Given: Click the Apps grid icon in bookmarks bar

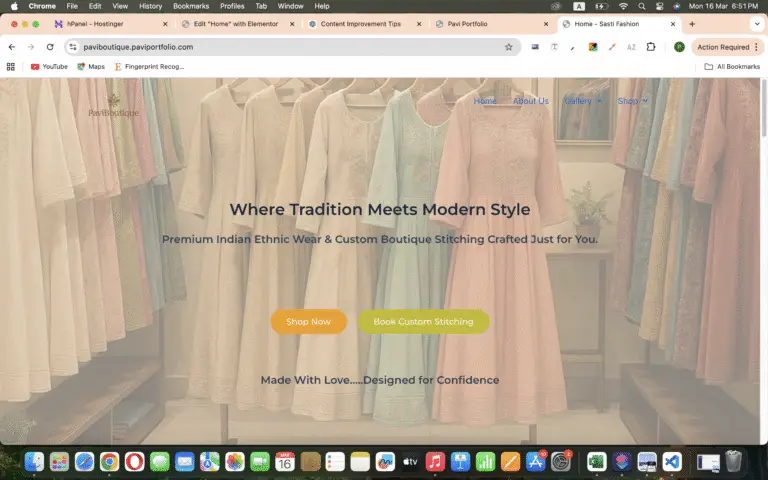Looking at the screenshot, I should click(x=11, y=67).
